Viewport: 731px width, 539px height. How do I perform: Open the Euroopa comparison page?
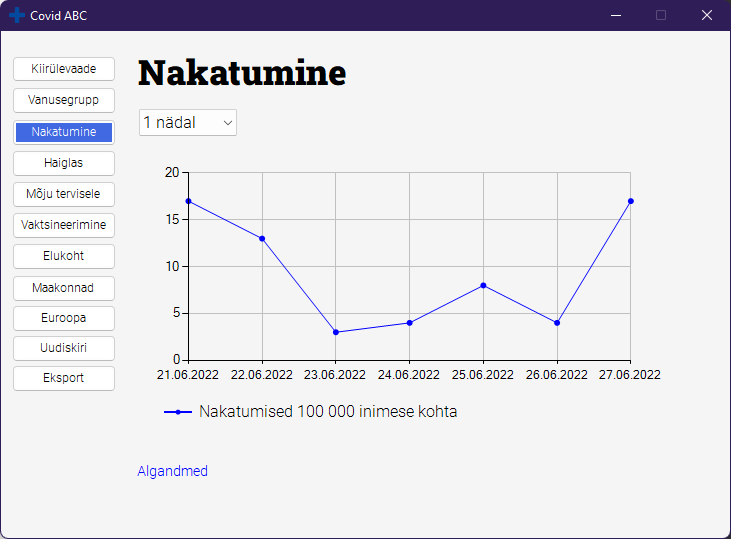pyautogui.click(x=64, y=318)
